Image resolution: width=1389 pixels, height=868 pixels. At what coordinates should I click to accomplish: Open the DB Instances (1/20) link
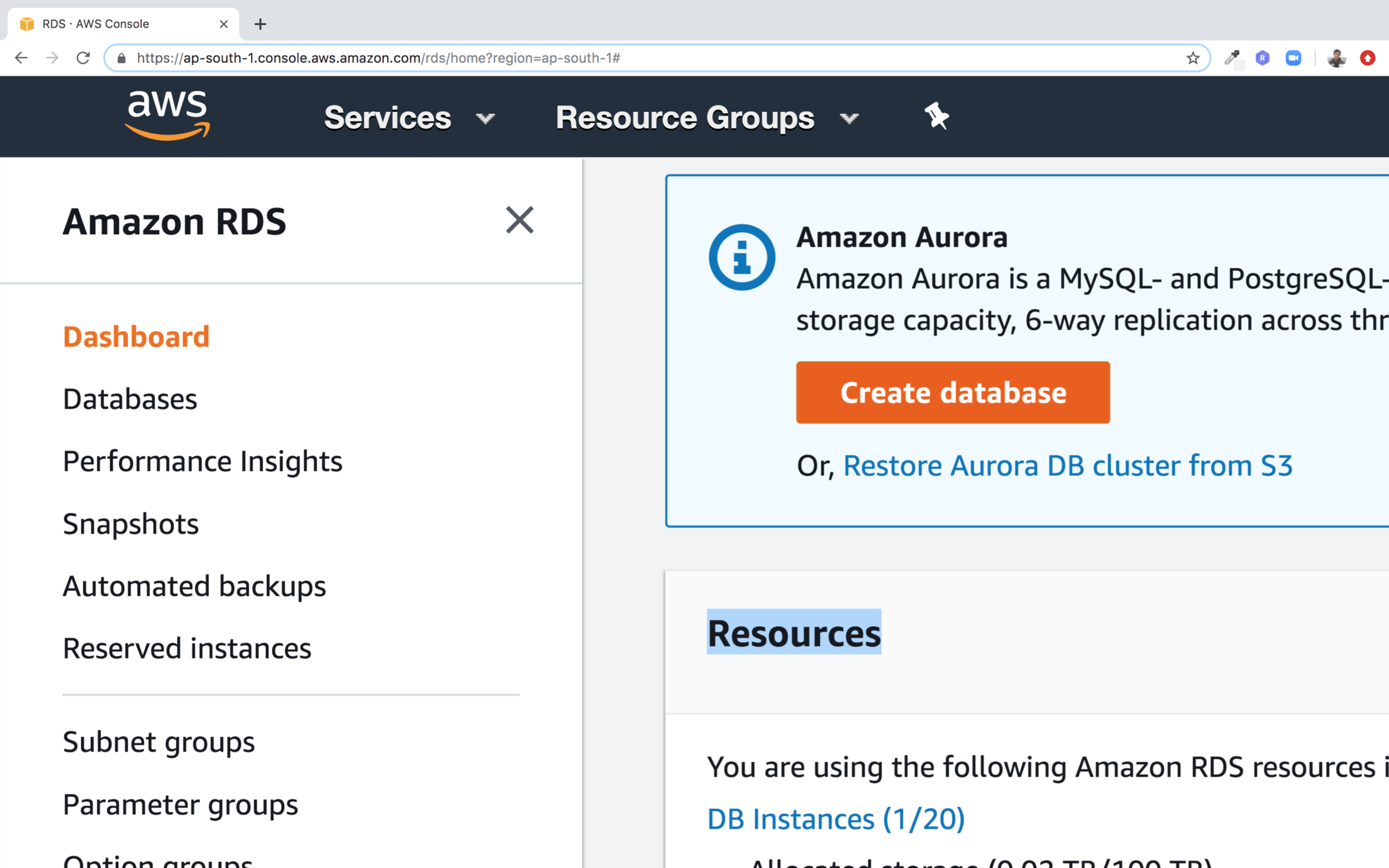point(835,818)
